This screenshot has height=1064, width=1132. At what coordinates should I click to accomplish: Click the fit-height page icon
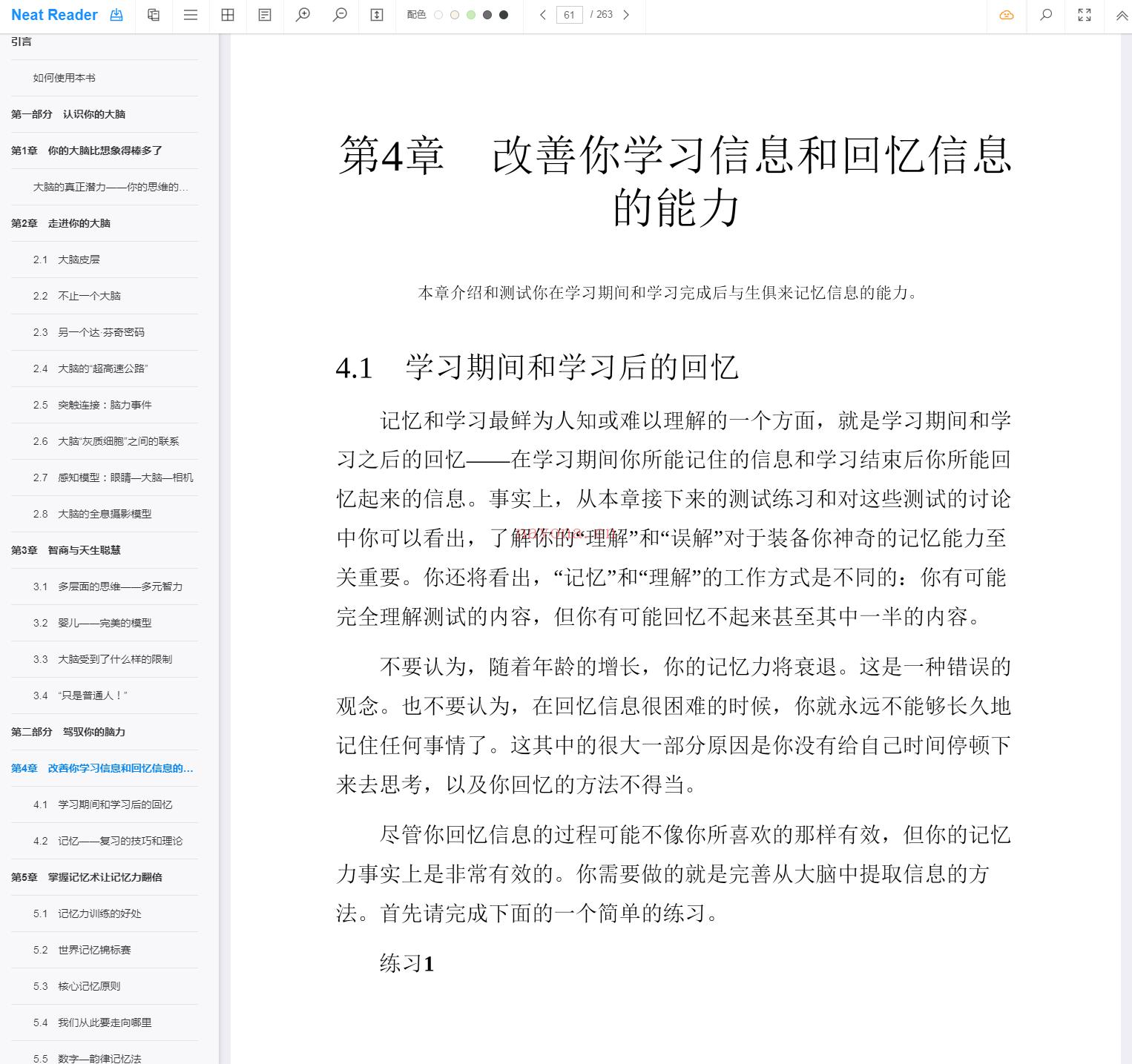[377, 15]
